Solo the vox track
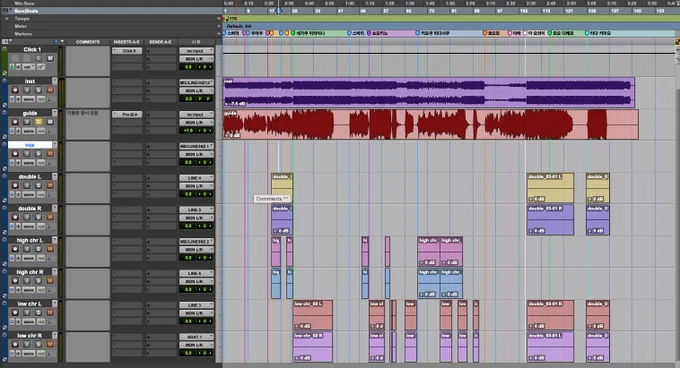 click(39, 153)
